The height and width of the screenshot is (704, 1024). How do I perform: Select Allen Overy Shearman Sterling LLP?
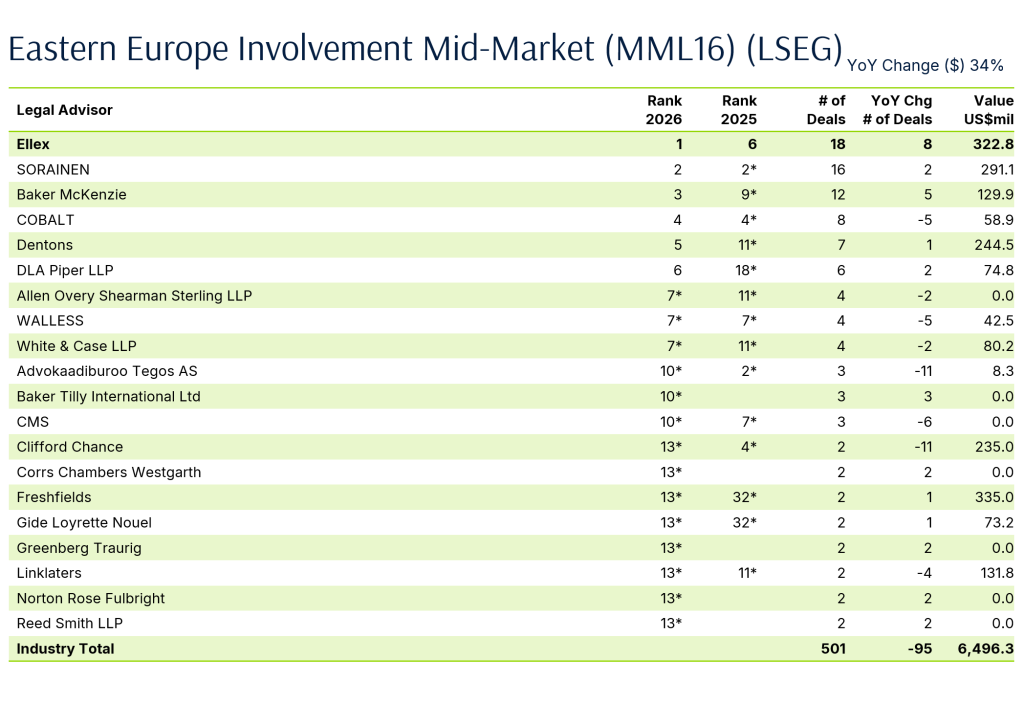[x=134, y=296]
